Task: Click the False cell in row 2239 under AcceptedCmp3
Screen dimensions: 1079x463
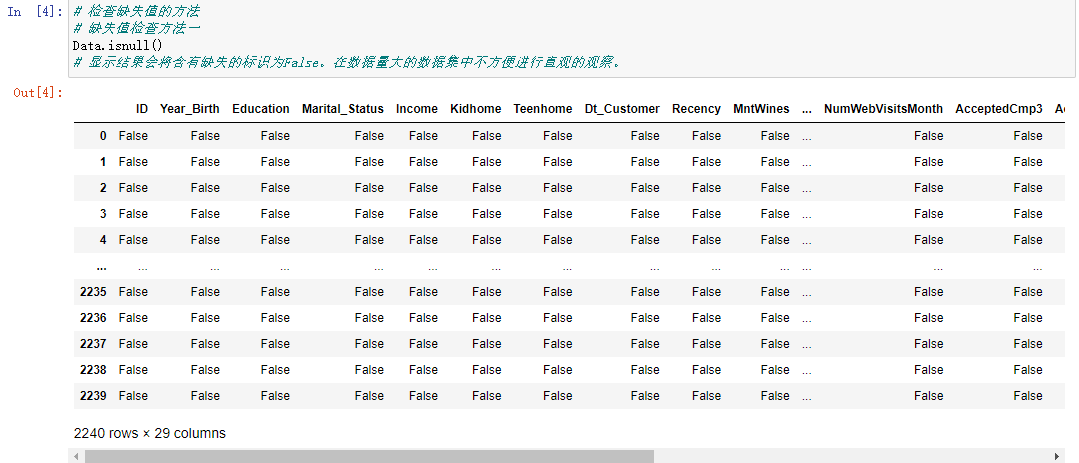Action: pyautogui.click(x=1028, y=396)
